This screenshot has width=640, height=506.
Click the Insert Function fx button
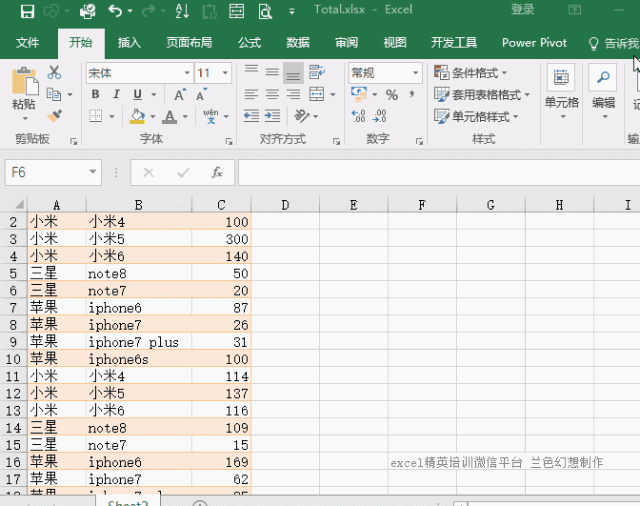pyautogui.click(x=217, y=173)
